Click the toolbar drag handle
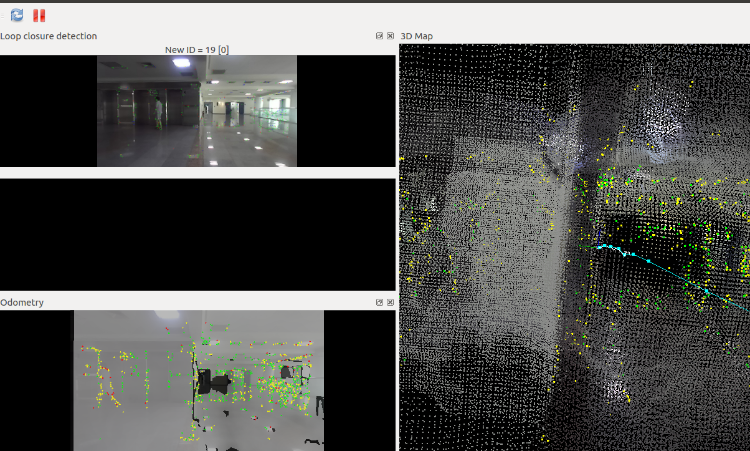The width and height of the screenshot is (750, 451). [3, 15]
